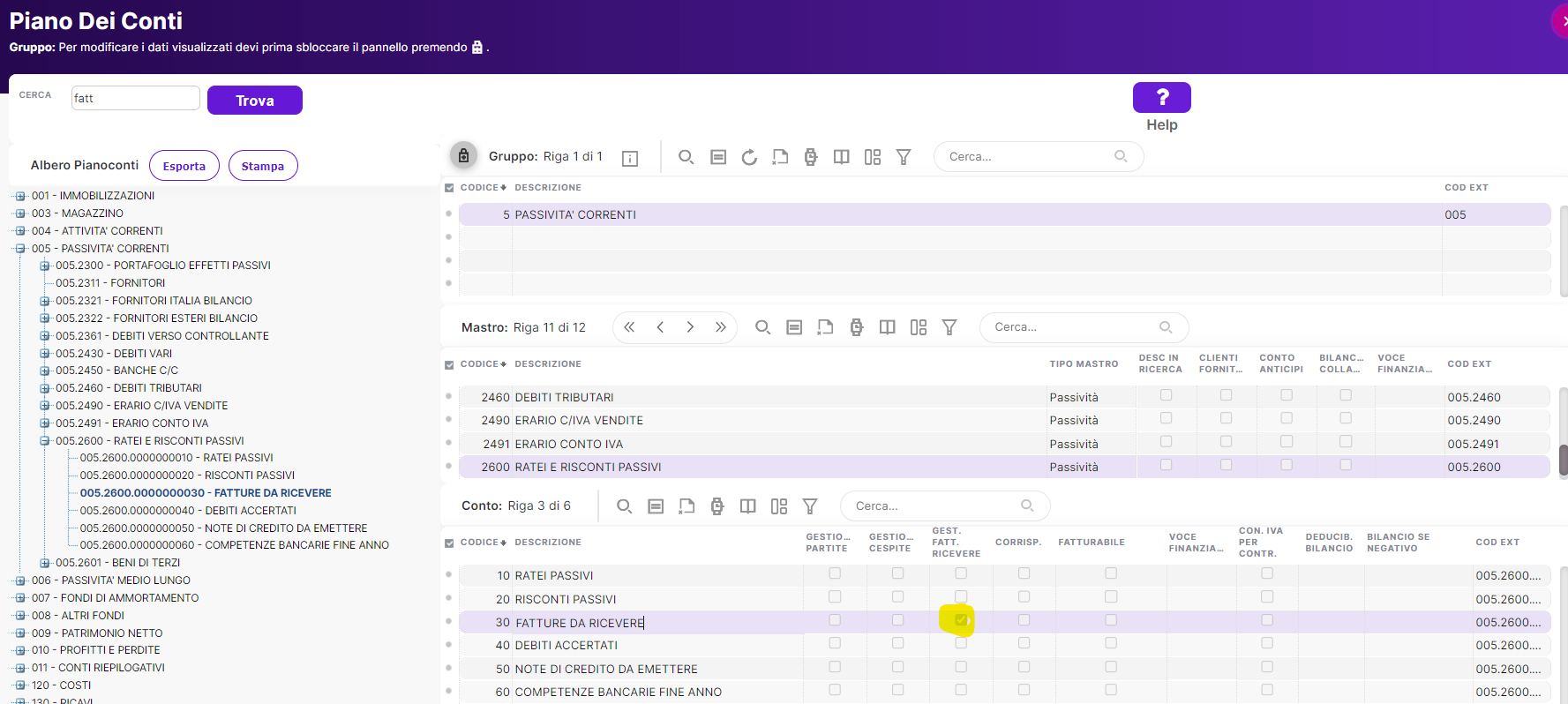The height and width of the screenshot is (704, 1568).
Task: Click the magnifier icon in the Conto toolbar
Action: click(x=624, y=506)
